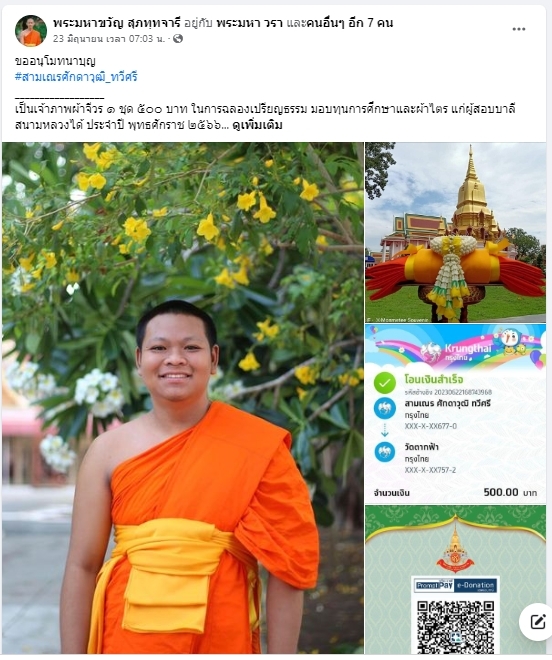Open พระมหาขวัญ สุภทฺทจารี profile name
Viewport: 552px width, 660px height.
(117, 23)
